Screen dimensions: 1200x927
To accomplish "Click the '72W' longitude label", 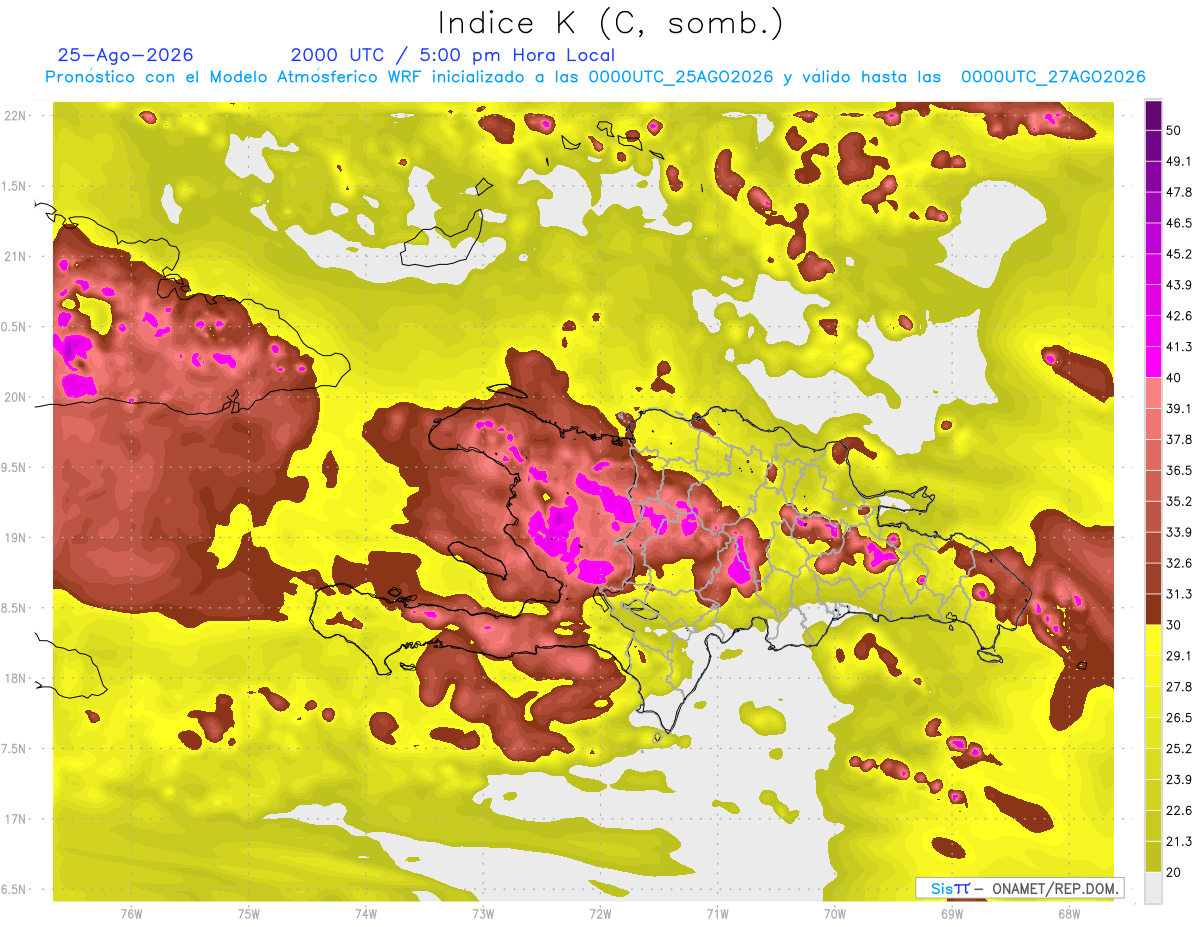I will (600, 914).
